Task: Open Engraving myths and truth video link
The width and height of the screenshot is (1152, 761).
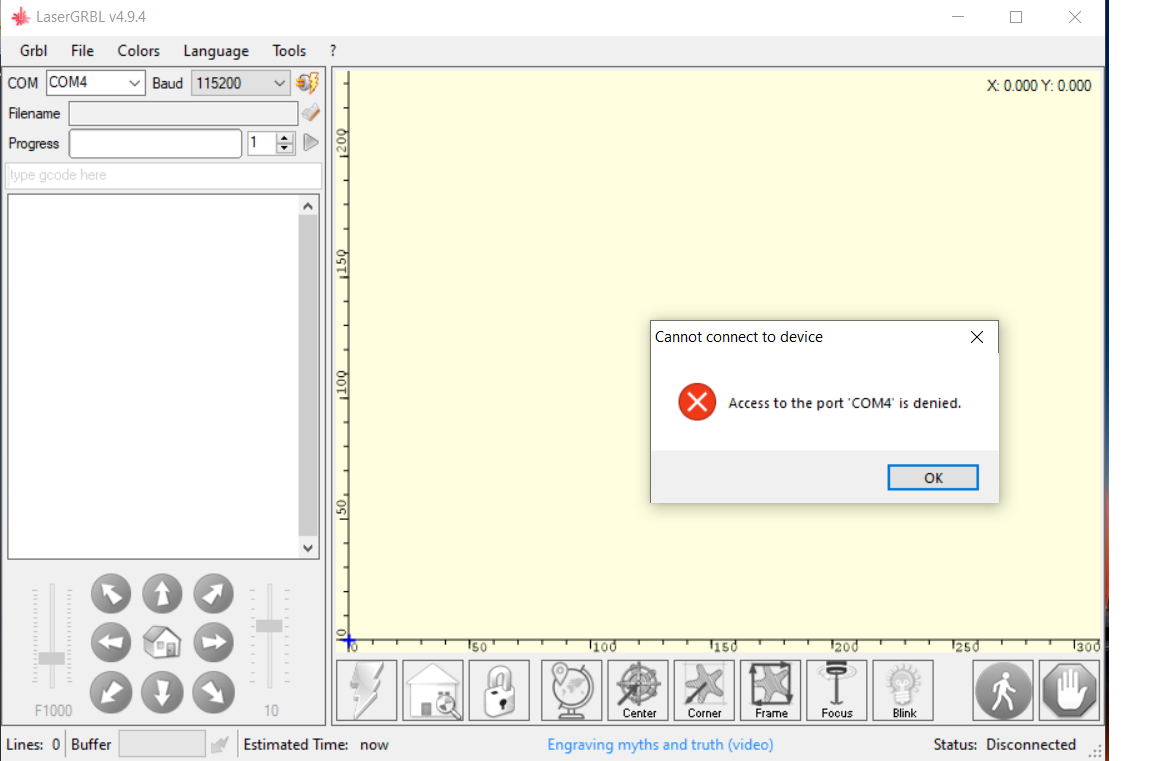Action: (660, 744)
